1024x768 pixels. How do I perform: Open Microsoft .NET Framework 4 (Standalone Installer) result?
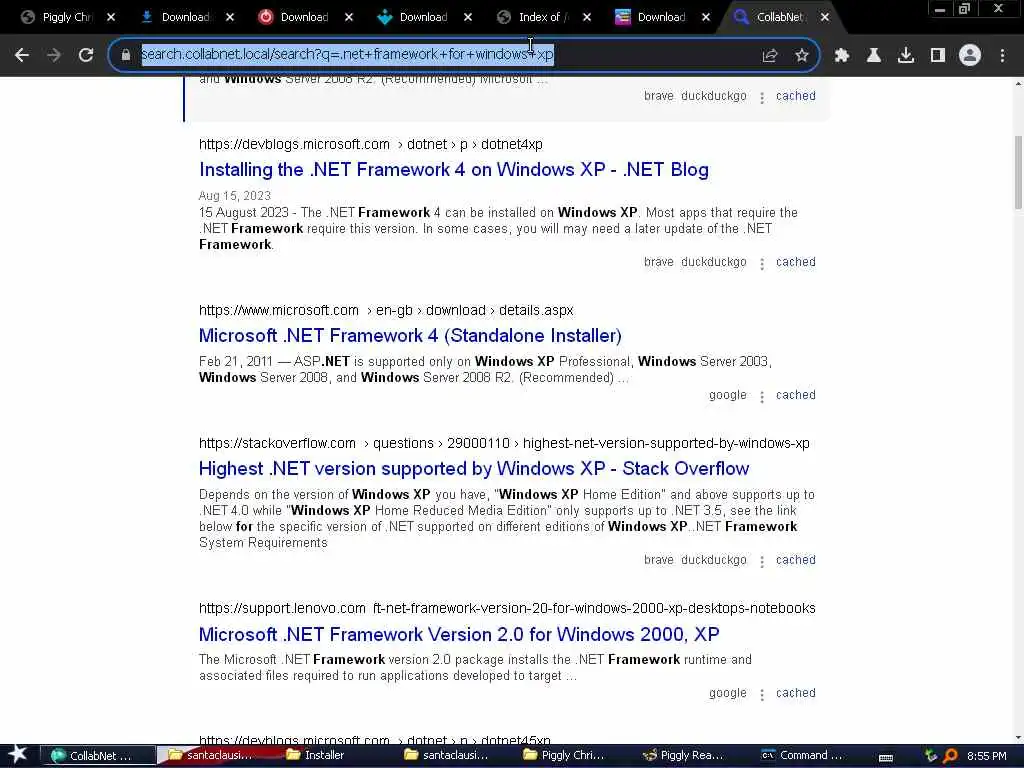(x=410, y=336)
